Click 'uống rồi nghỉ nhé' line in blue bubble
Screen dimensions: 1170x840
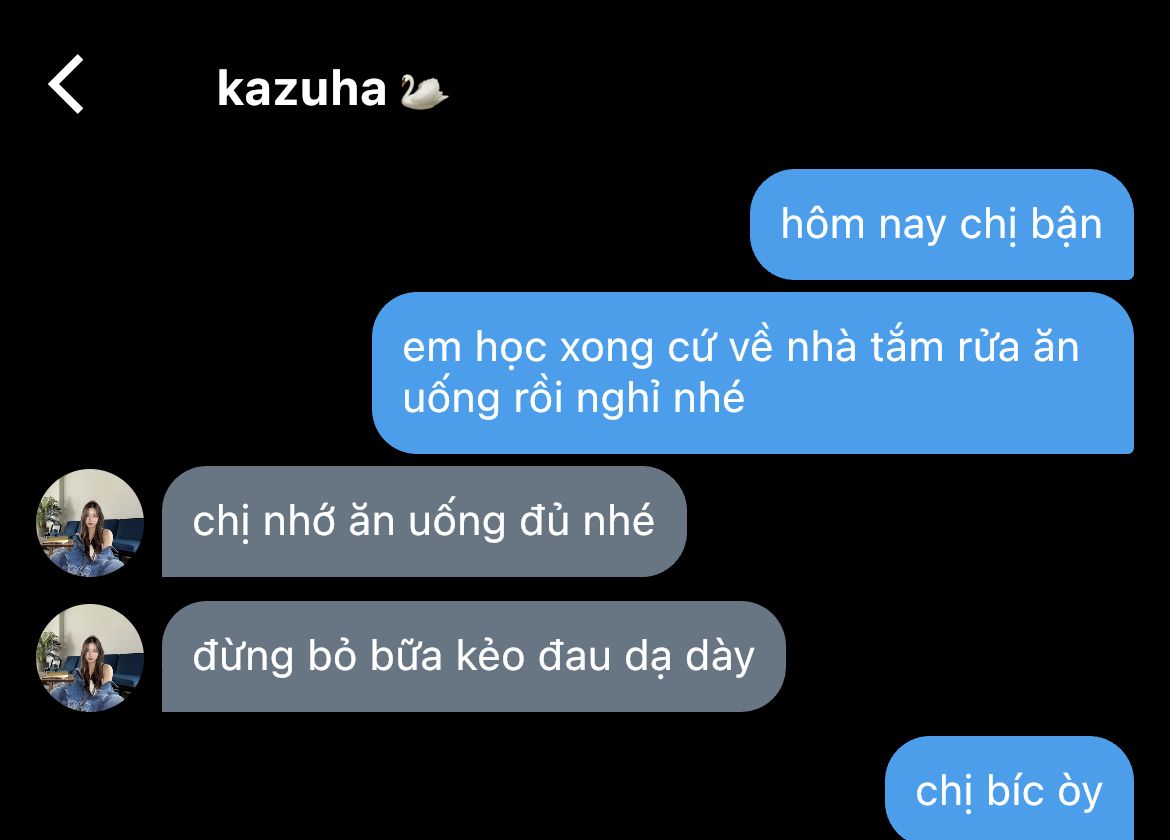573,398
